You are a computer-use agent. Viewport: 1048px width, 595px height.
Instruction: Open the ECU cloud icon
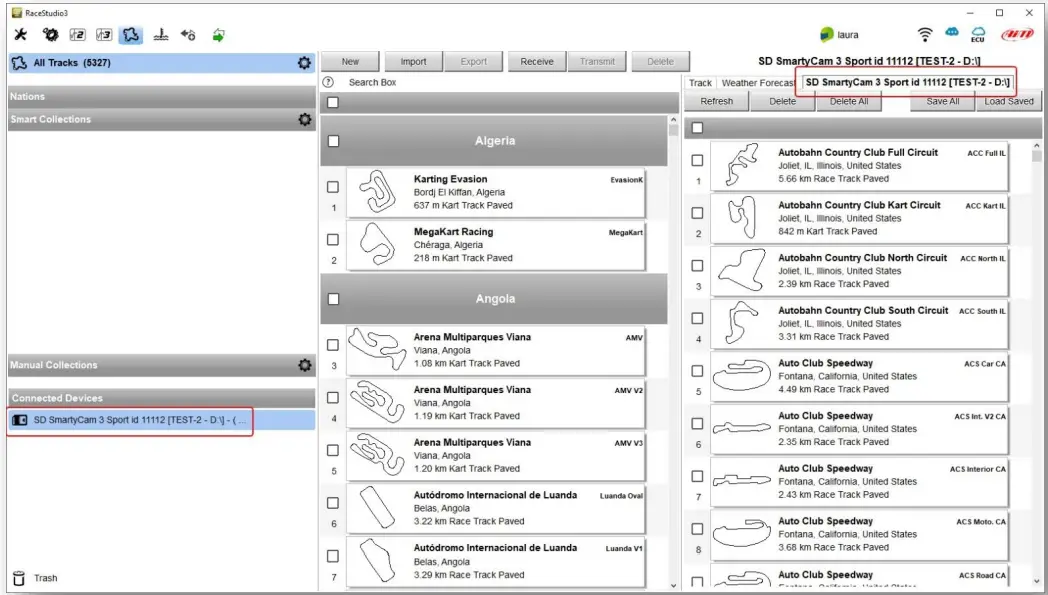pyautogui.click(x=978, y=35)
